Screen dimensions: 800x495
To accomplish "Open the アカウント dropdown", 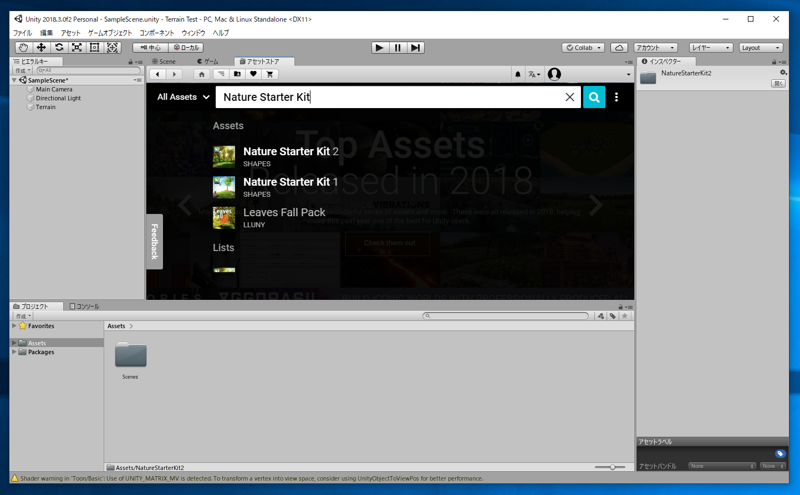I will click(655, 47).
